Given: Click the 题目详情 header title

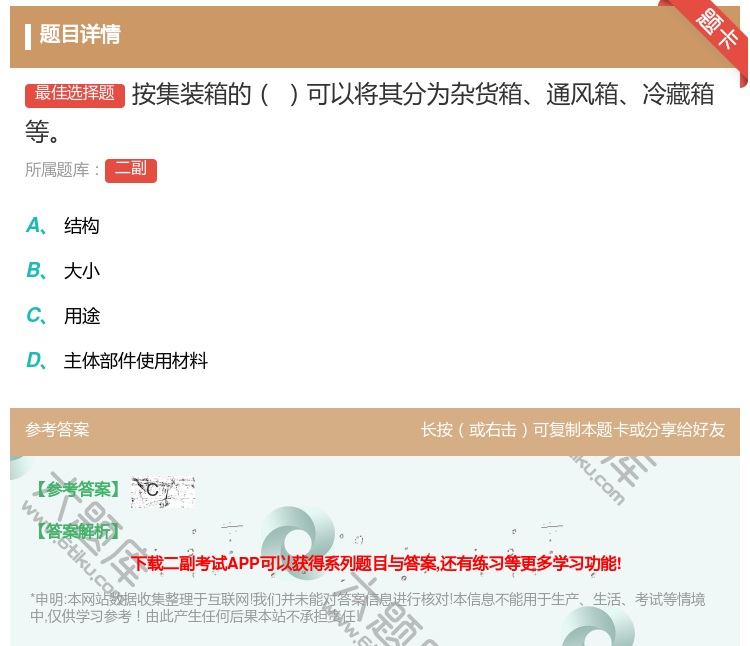Looking at the screenshot, I should [80, 34].
